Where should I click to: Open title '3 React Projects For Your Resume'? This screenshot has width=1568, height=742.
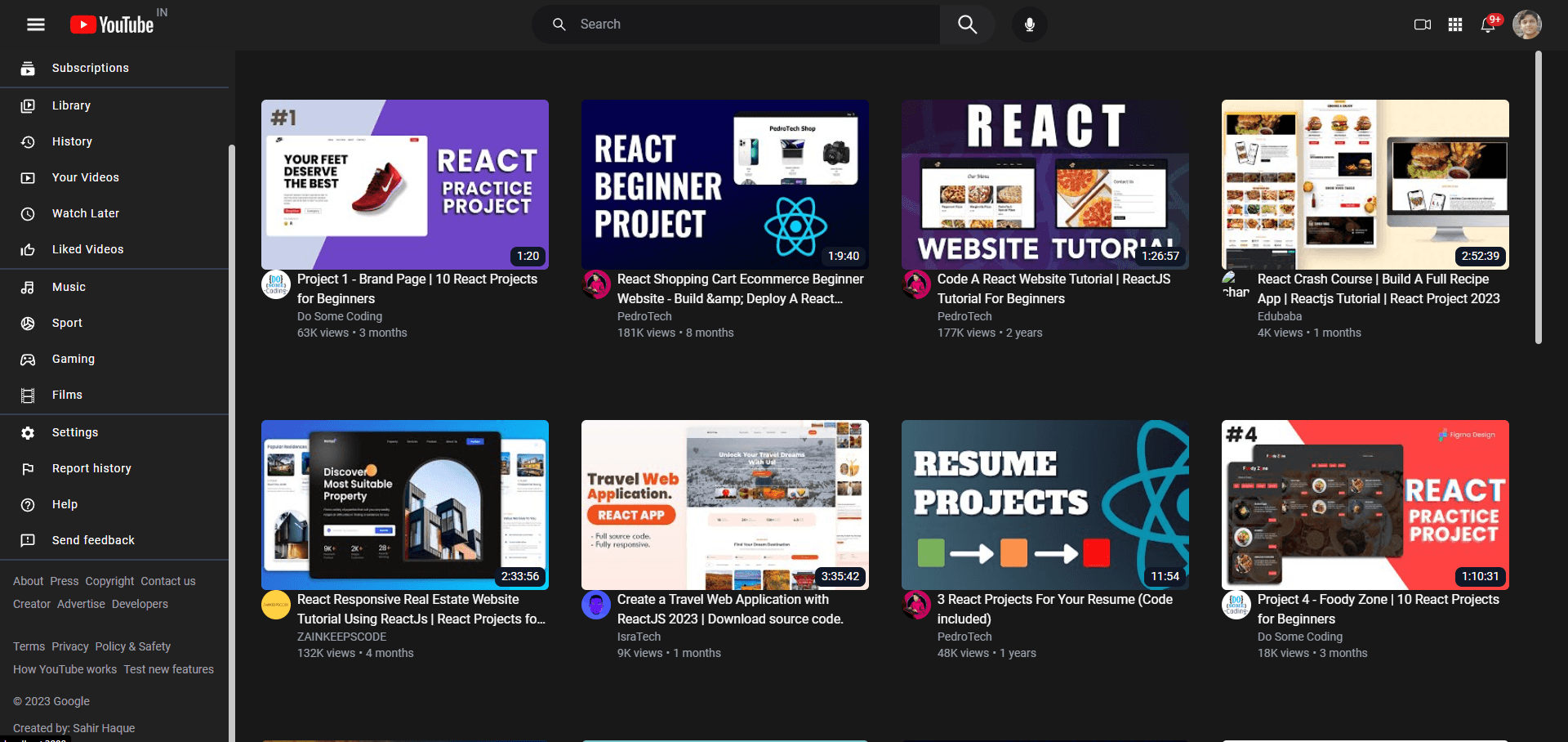pos(1055,609)
